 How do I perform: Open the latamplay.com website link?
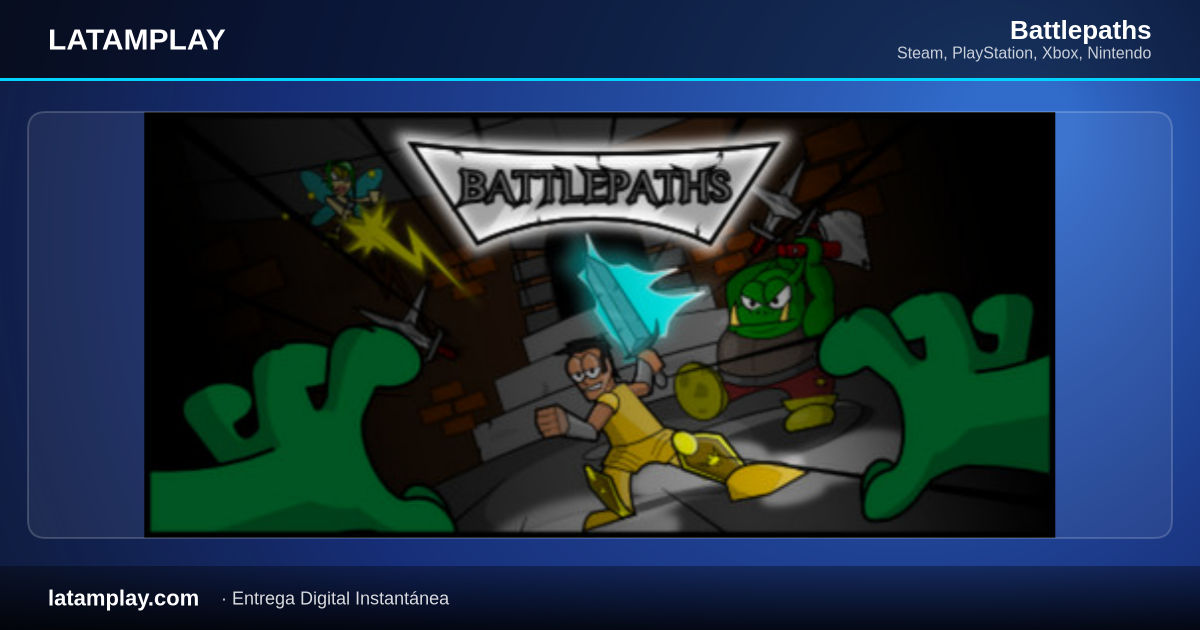click(123, 598)
